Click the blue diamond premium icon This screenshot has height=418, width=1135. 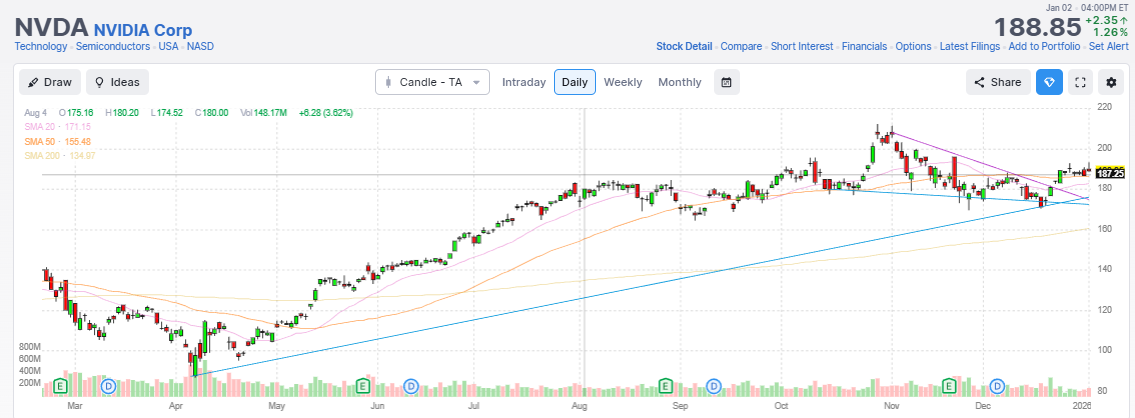coord(1049,82)
